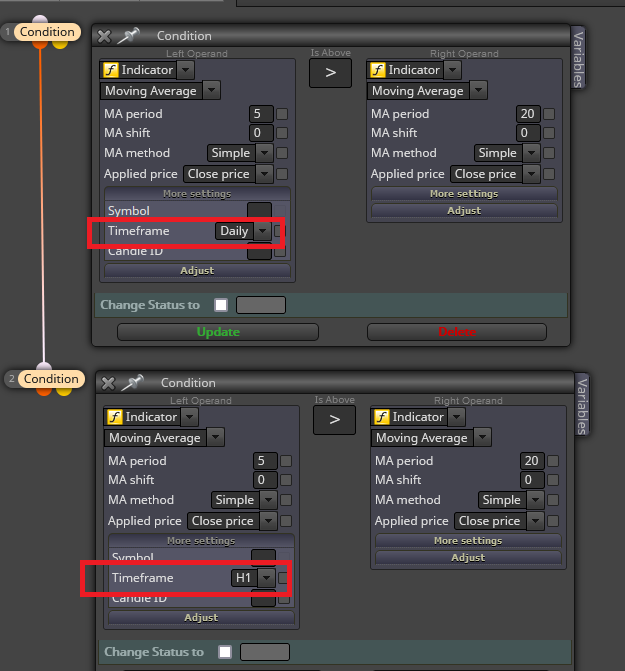Tick checkbox beside MA shift, first condition right
Viewport: 625px width, 671px height.
click(x=549, y=133)
